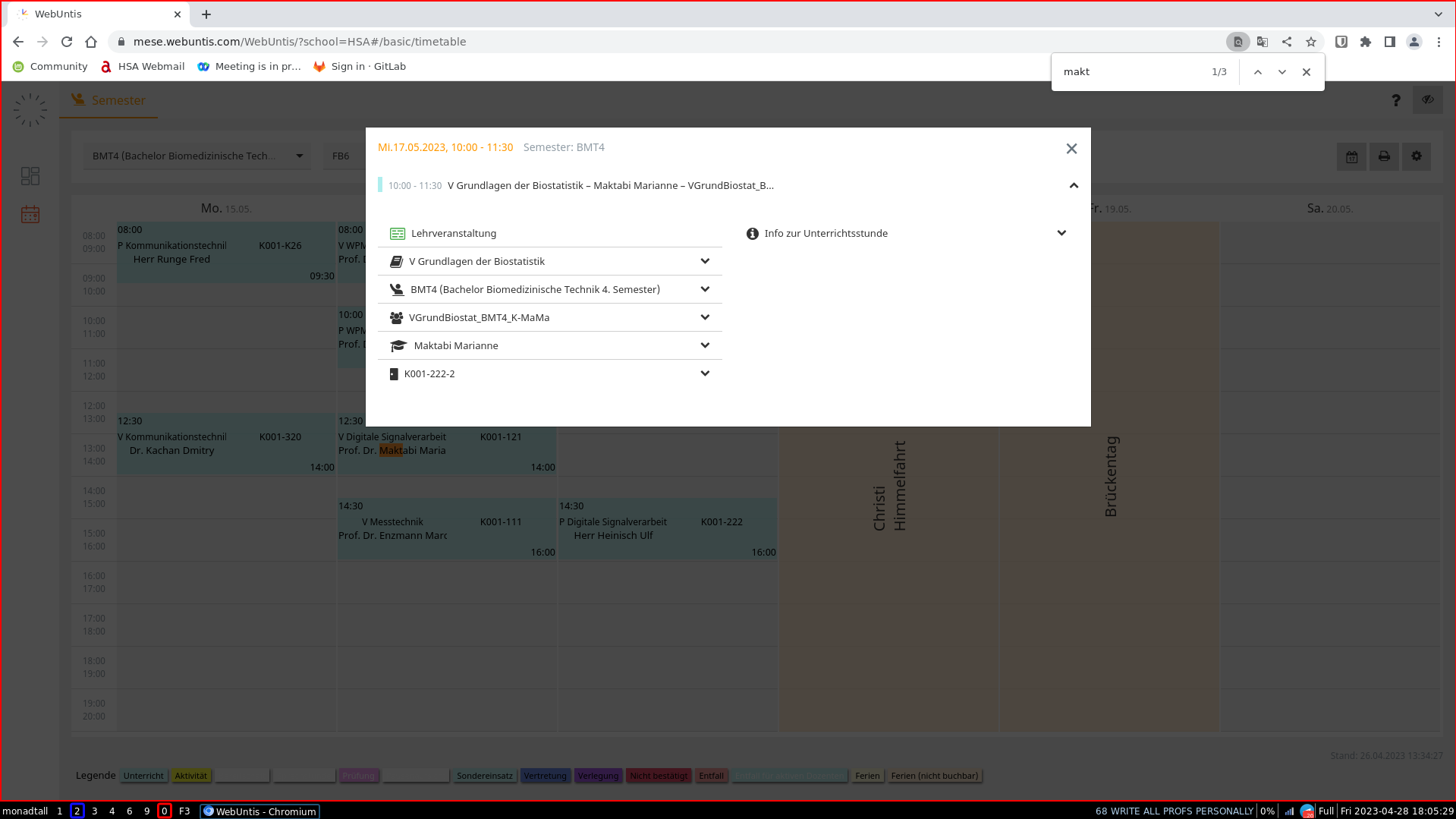
Task: Click the student group people icon
Action: tap(396, 318)
